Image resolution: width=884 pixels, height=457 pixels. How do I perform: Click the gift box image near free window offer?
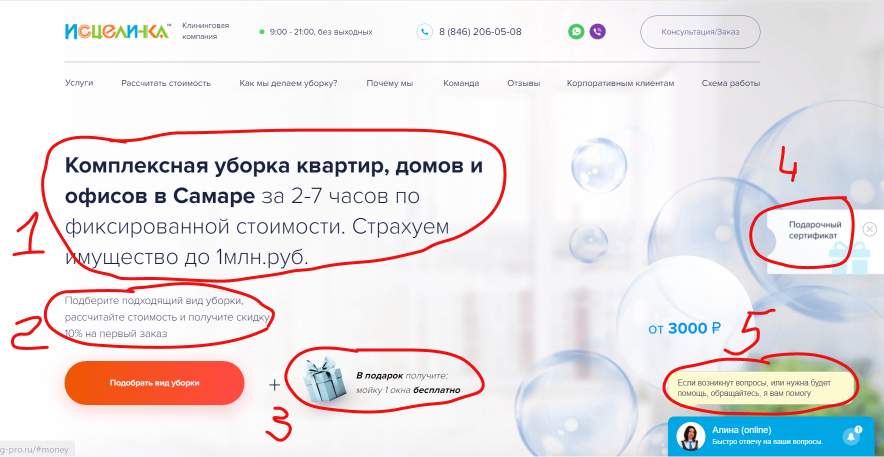[324, 380]
